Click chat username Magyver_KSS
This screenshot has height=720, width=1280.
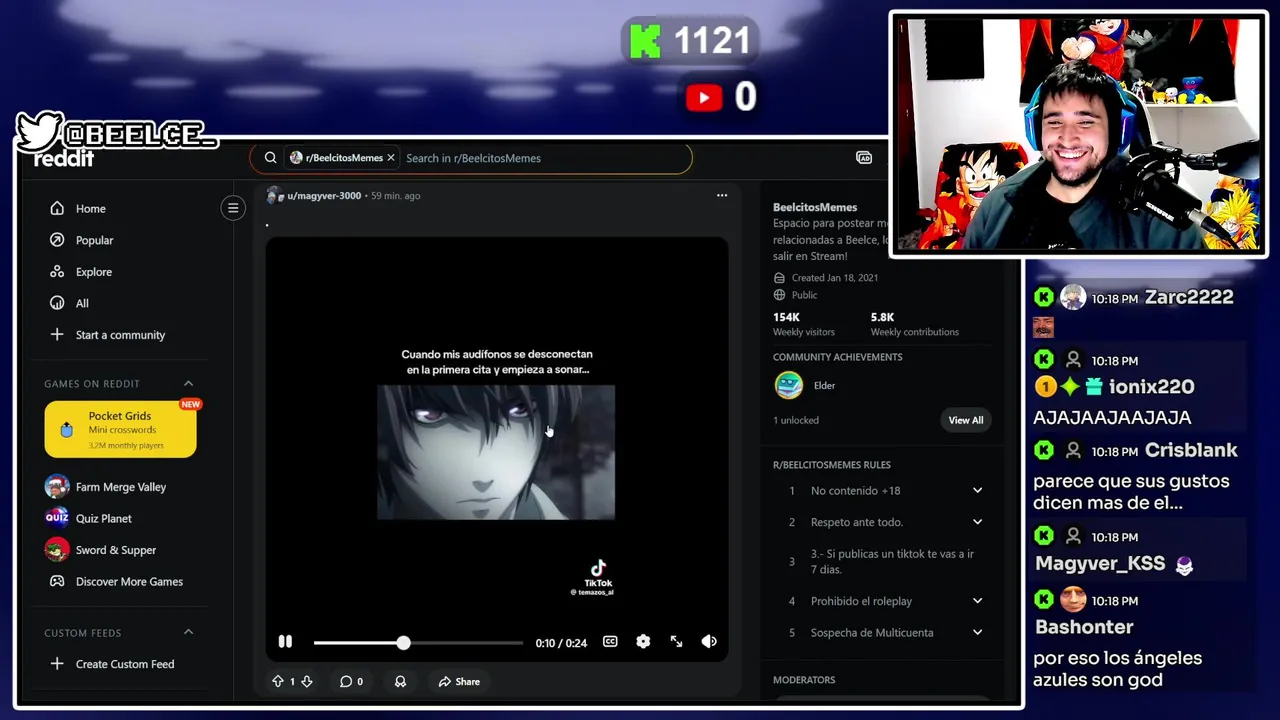[x=1100, y=564]
